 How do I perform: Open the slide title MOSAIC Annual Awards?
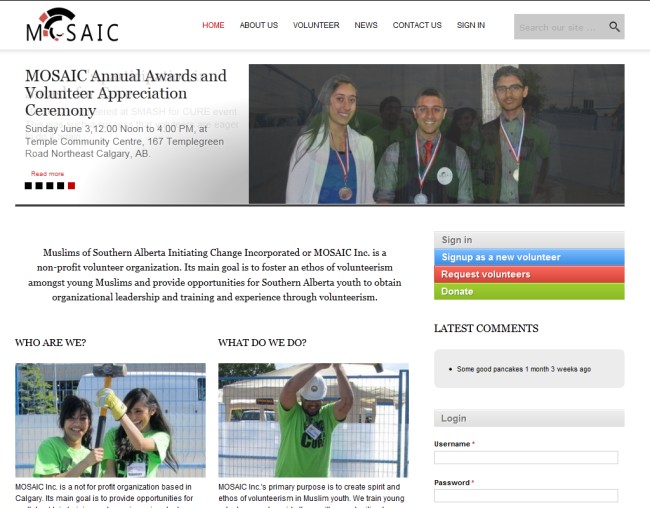click(126, 93)
